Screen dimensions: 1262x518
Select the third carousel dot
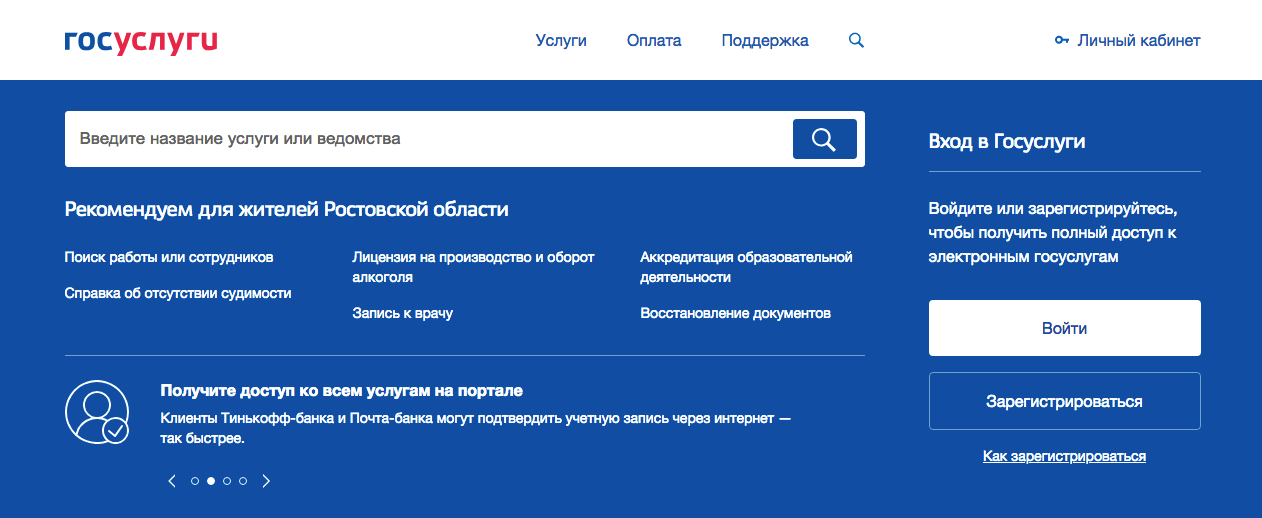click(x=227, y=481)
